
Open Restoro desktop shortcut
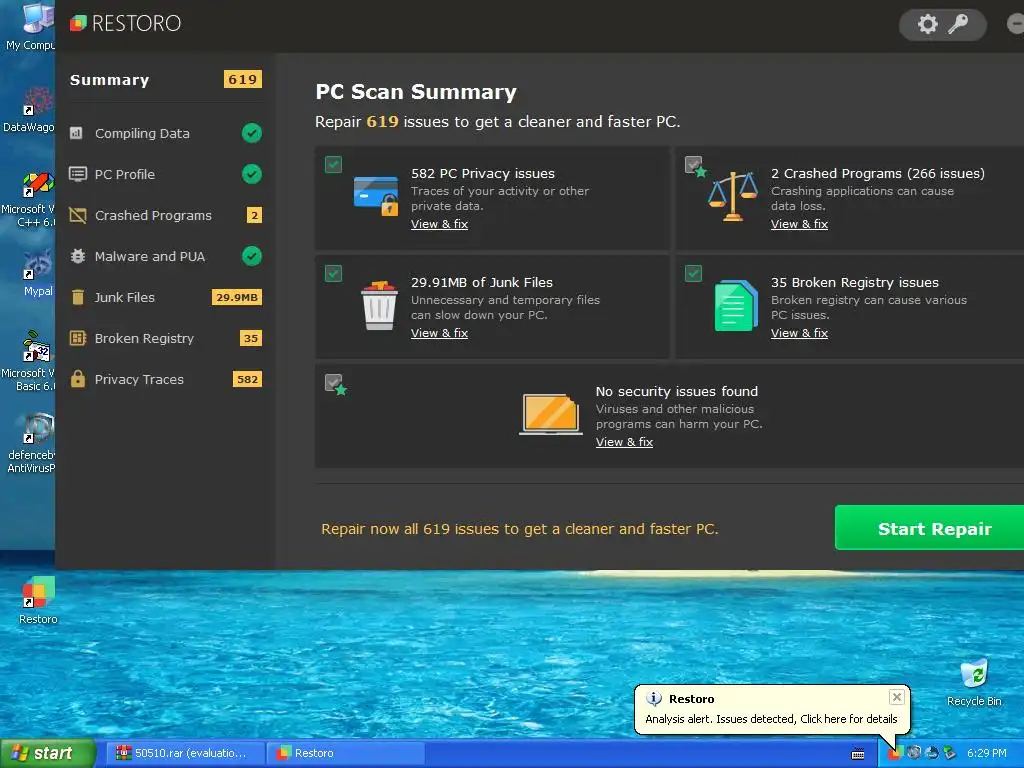tap(38, 601)
